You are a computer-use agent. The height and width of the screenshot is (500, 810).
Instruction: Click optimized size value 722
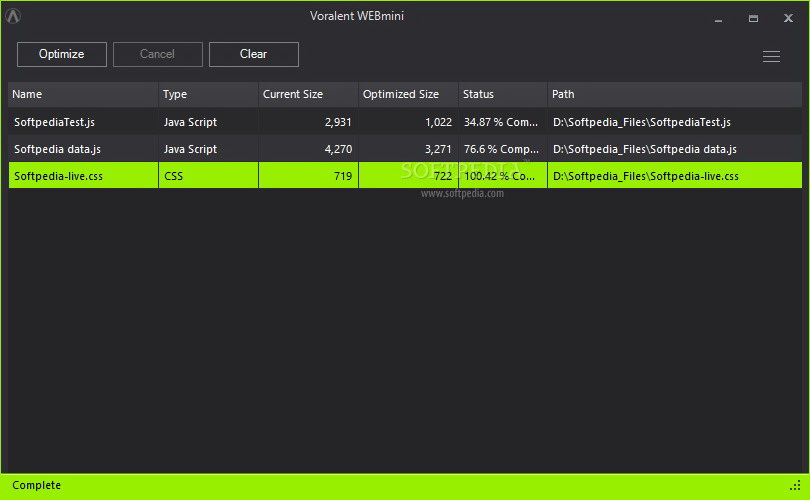(443, 176)
